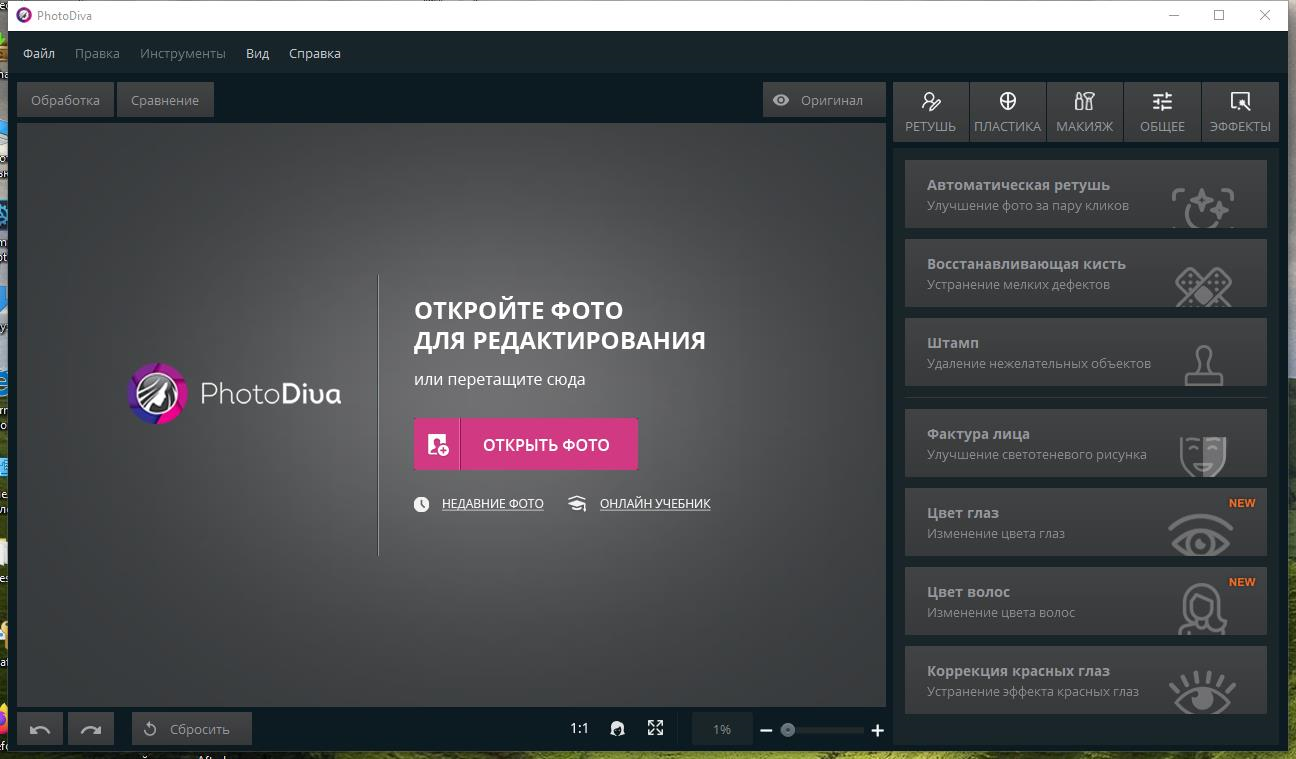This screenshot has width=1296, height=759.
Task: Select the Общее adjustments tab
Action: pos(1162,111)
